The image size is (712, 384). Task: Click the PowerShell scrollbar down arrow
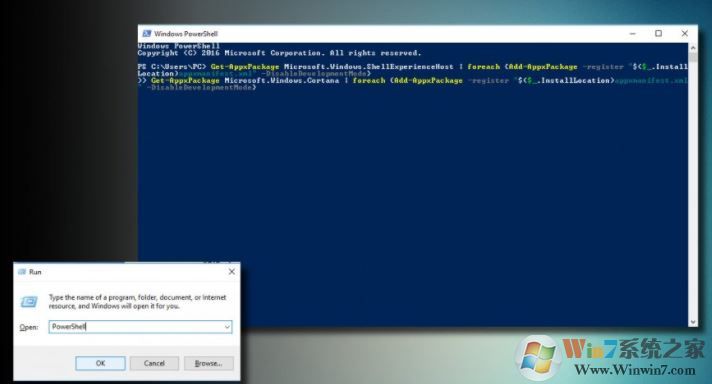point(693,322)
